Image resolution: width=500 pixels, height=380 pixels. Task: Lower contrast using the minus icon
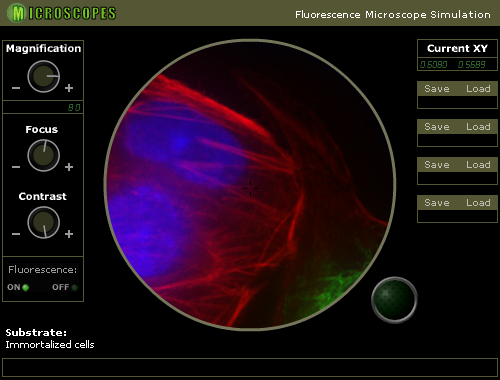click(16, 234)
